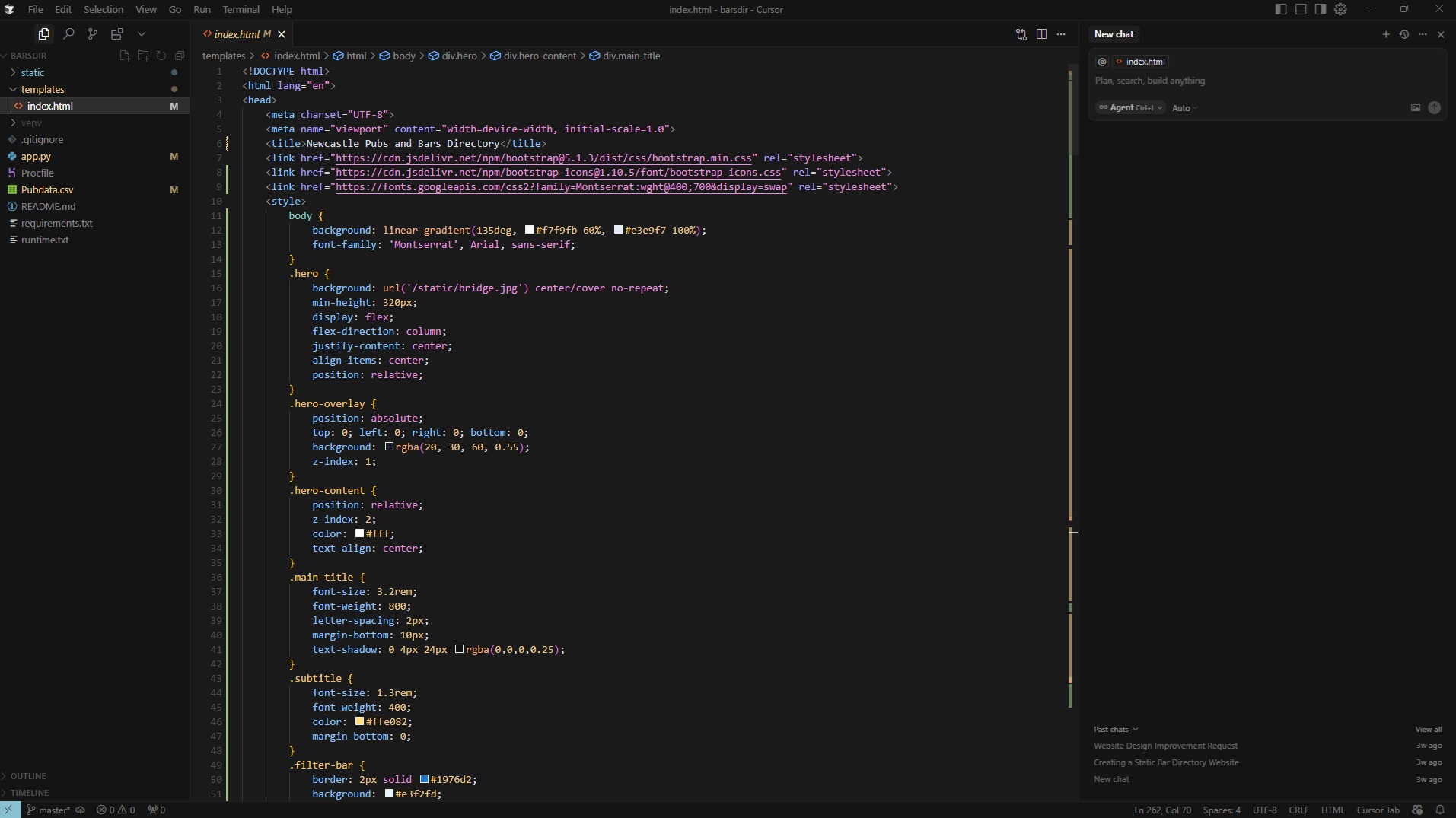
Task: Open Bootstrap CSS CDN link
Action: [x=543, y=158]
